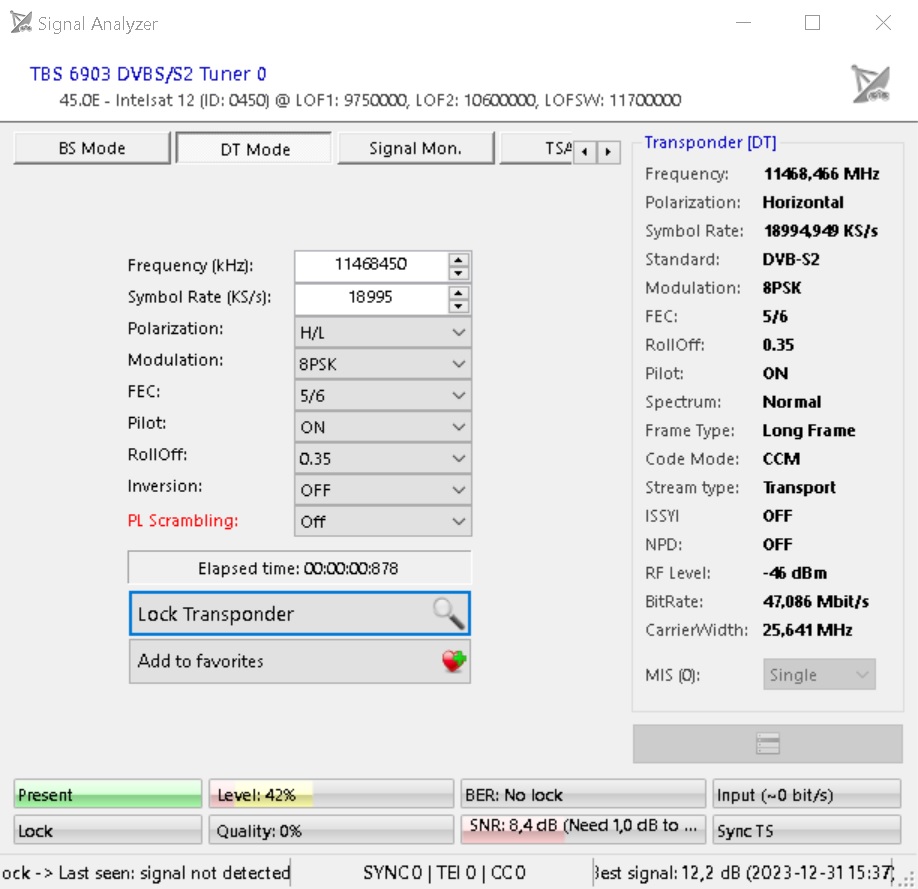Click the Last seen: signal not detected text
Image resolution: width=918 pixels, height=889 pixels.
click(174, 873)
